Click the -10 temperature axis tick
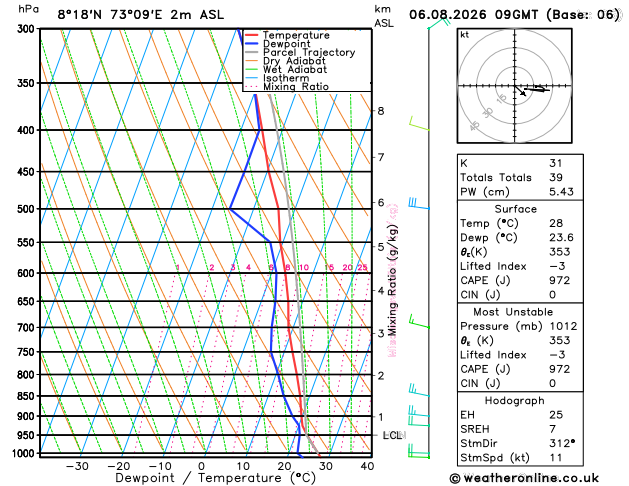This screenshot has height=486, width=629. tap(160, 466)
